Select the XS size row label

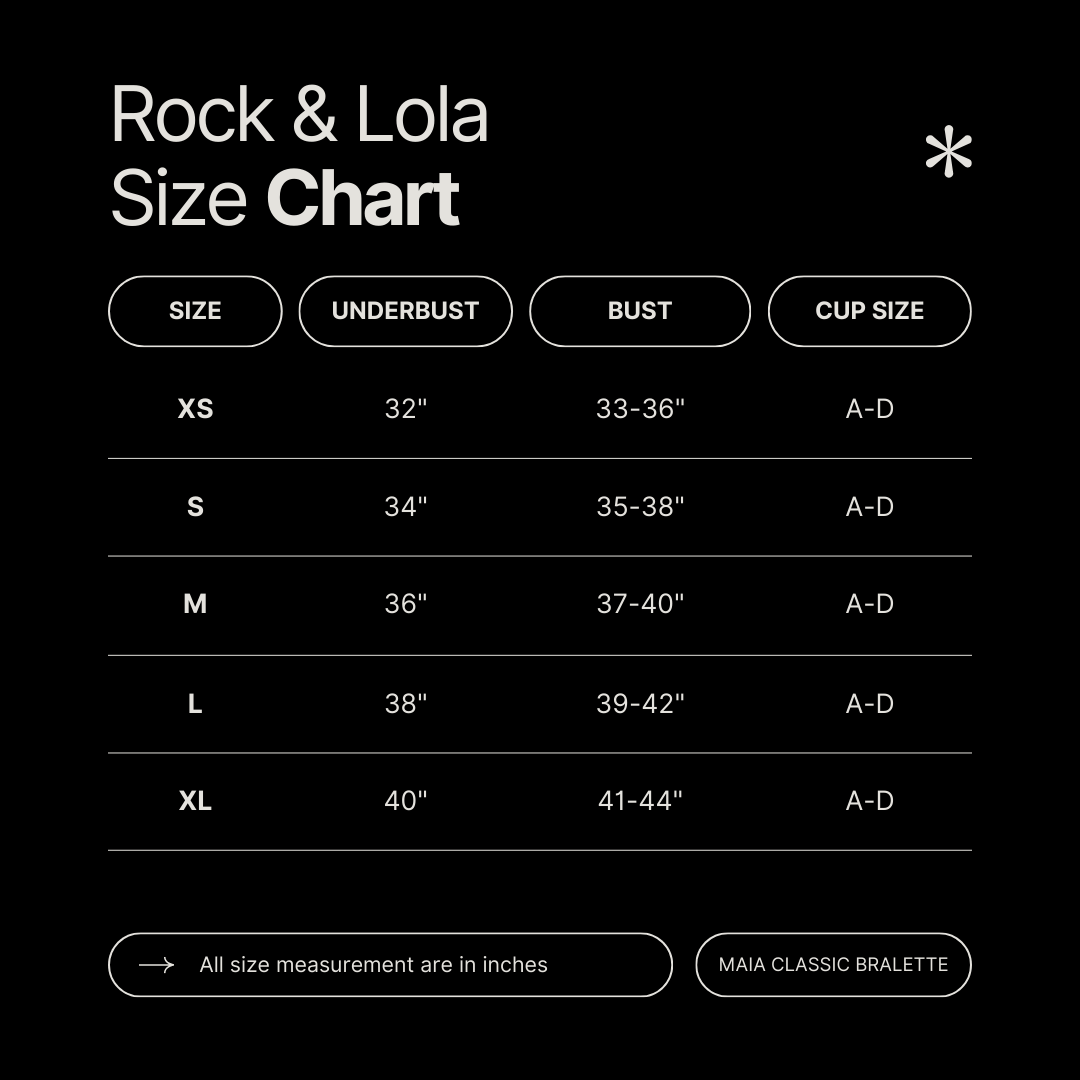195,409
